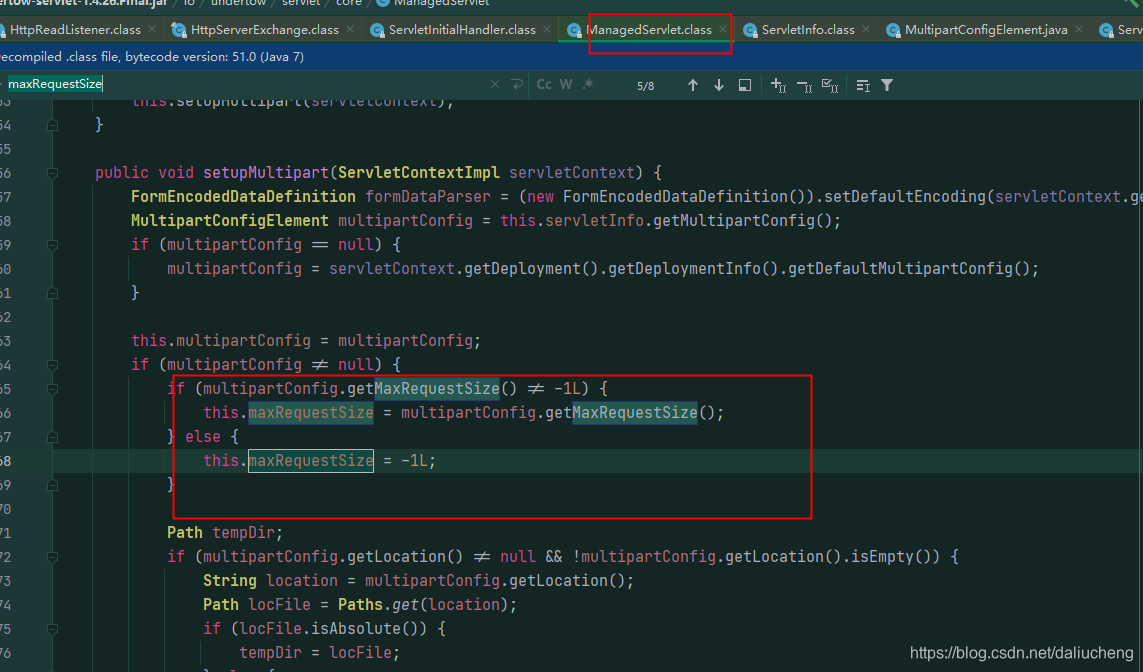The height and width of the screenshot is (672, 1143).
Task: Select all search occurrences
Action: click(830, 85)
